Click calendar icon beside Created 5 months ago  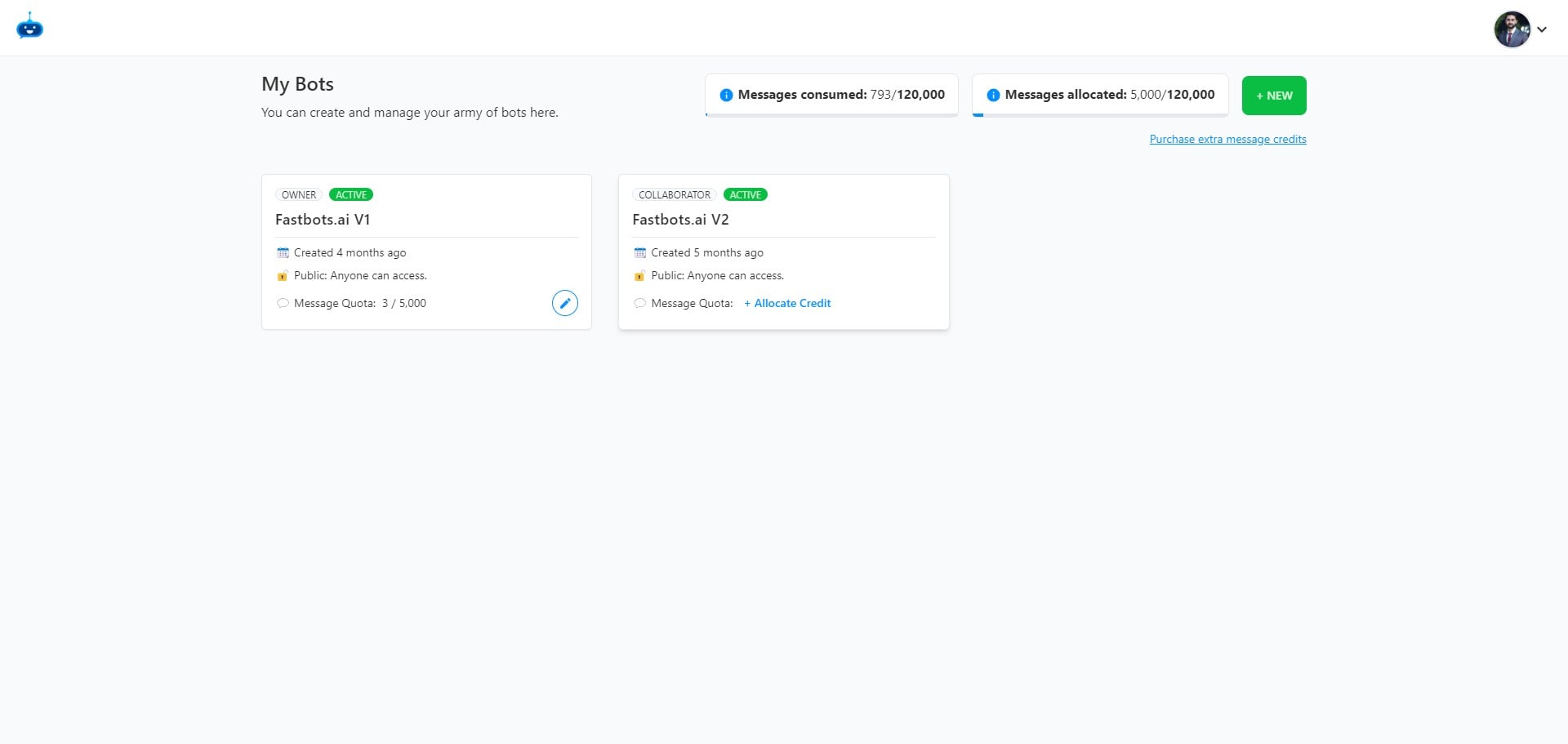pyautogui.click(x=640, y=252)
